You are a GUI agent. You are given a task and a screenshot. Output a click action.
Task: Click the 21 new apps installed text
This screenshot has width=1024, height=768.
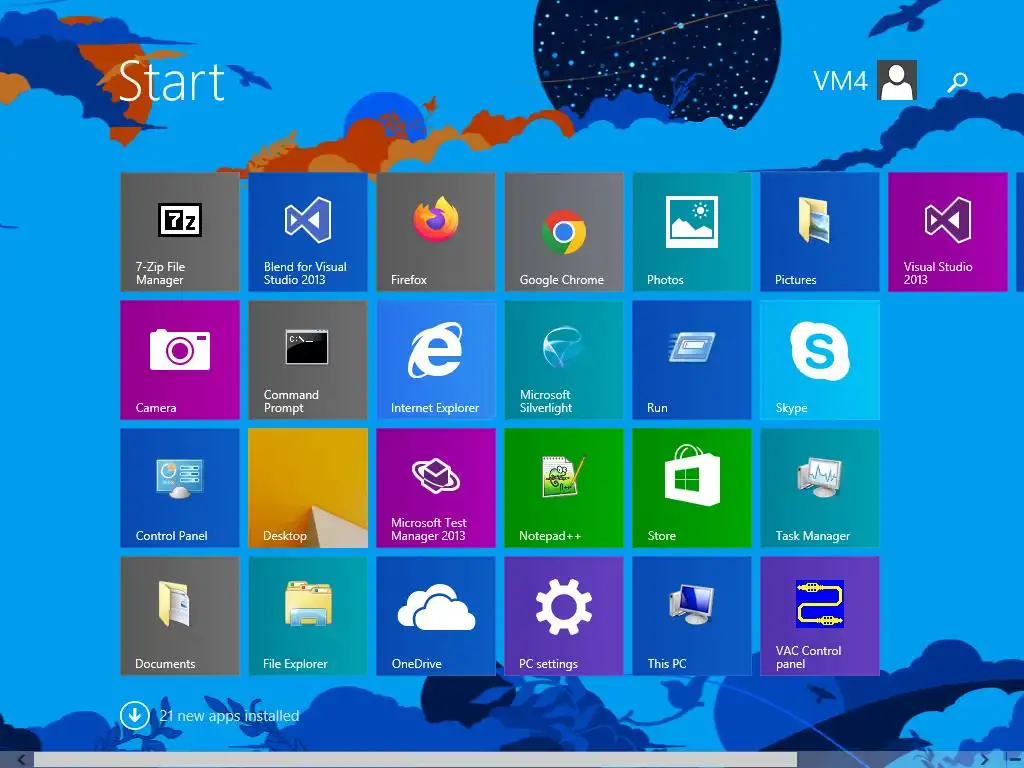[229, 716]
